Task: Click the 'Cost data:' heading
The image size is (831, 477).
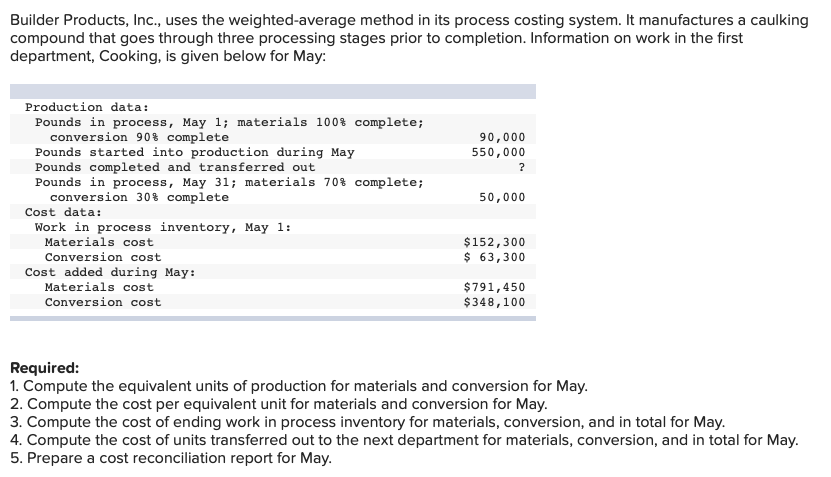Action: (63, 212)
